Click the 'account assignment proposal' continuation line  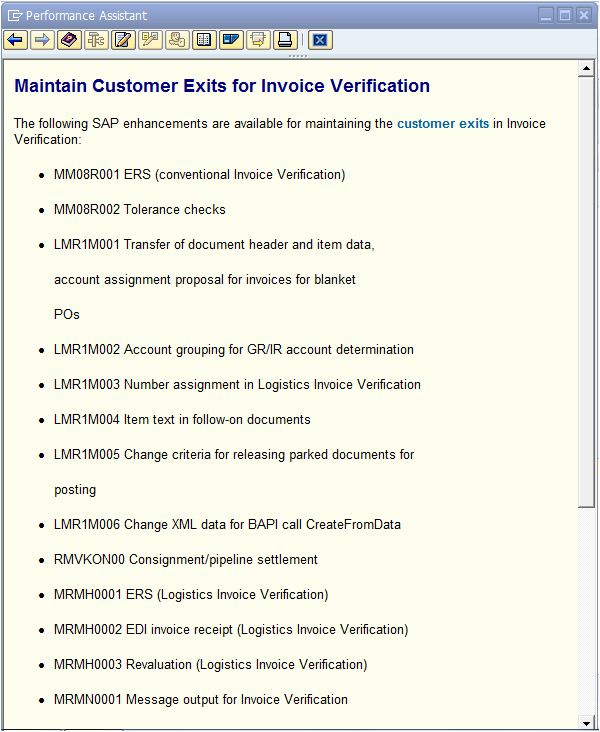(x=205, y=280)
